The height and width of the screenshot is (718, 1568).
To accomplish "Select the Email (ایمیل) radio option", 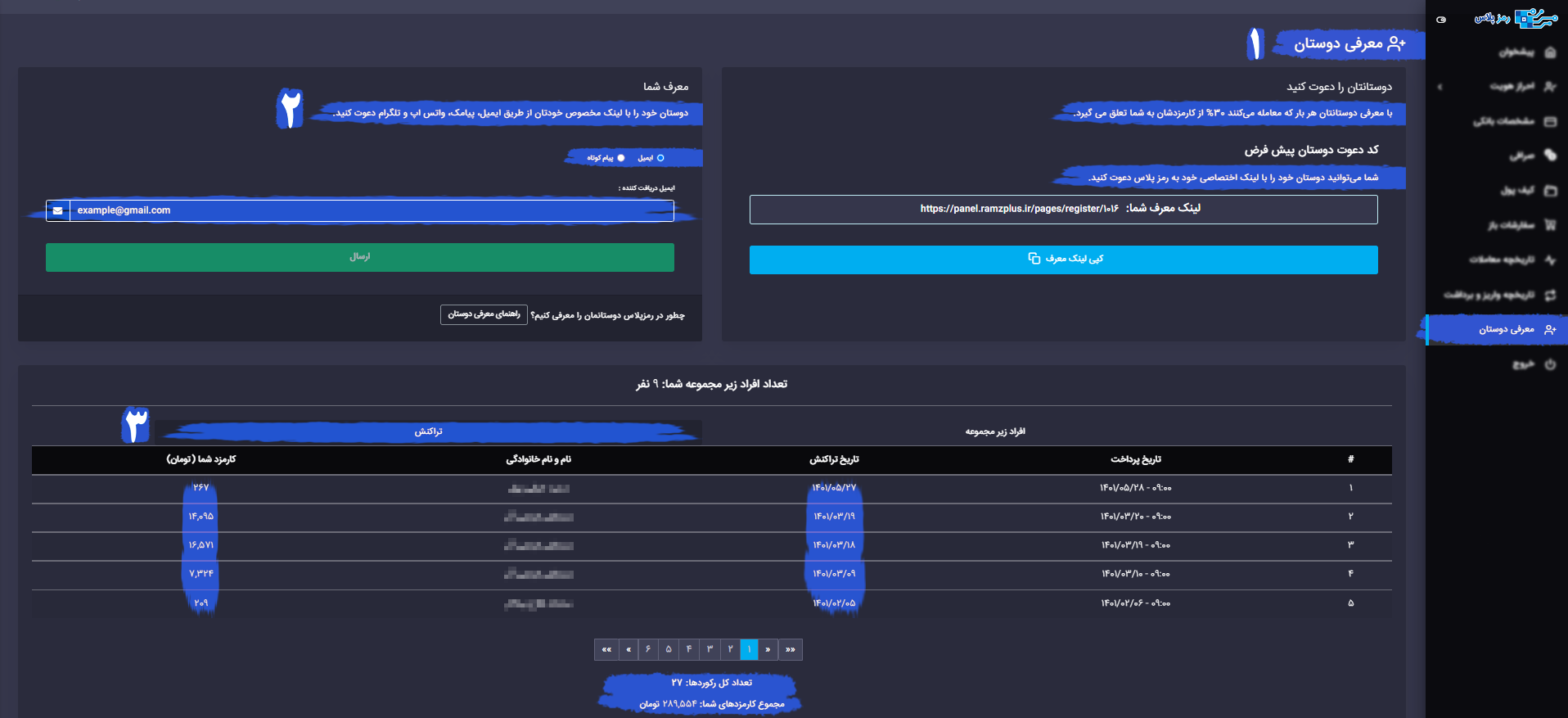I will tap(660, 158).
